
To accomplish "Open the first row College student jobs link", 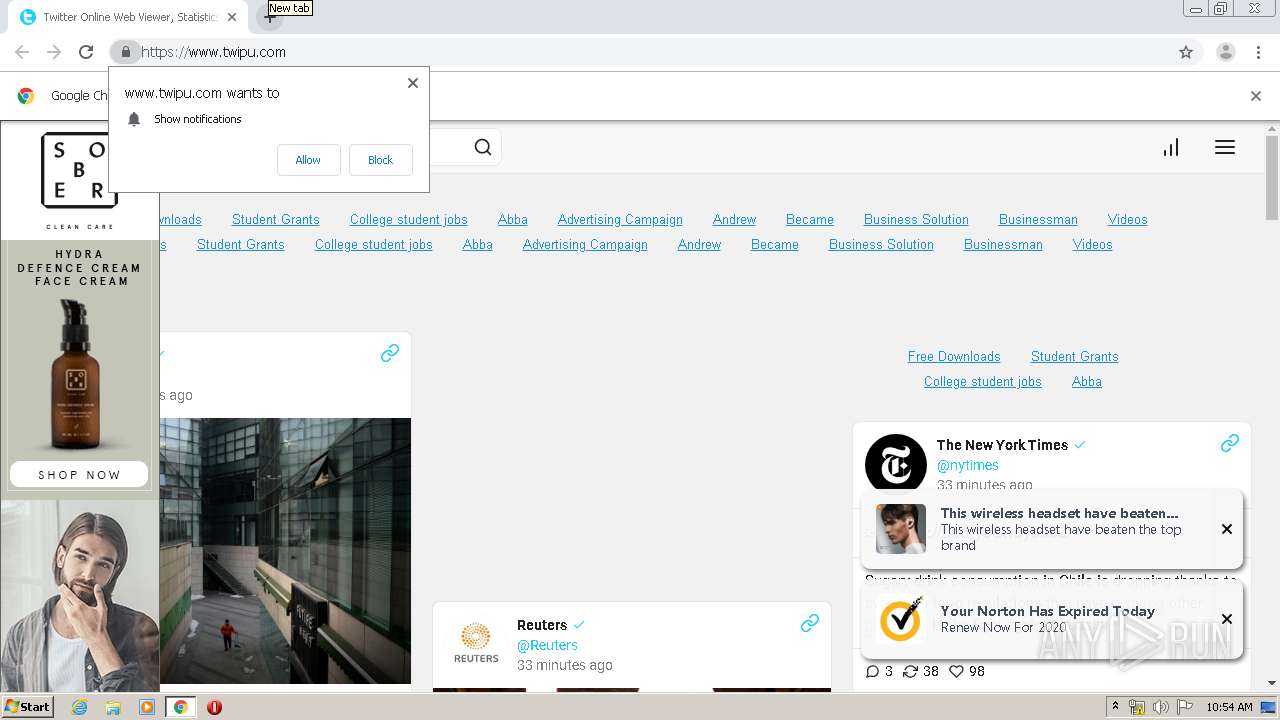I will point(409,219).
